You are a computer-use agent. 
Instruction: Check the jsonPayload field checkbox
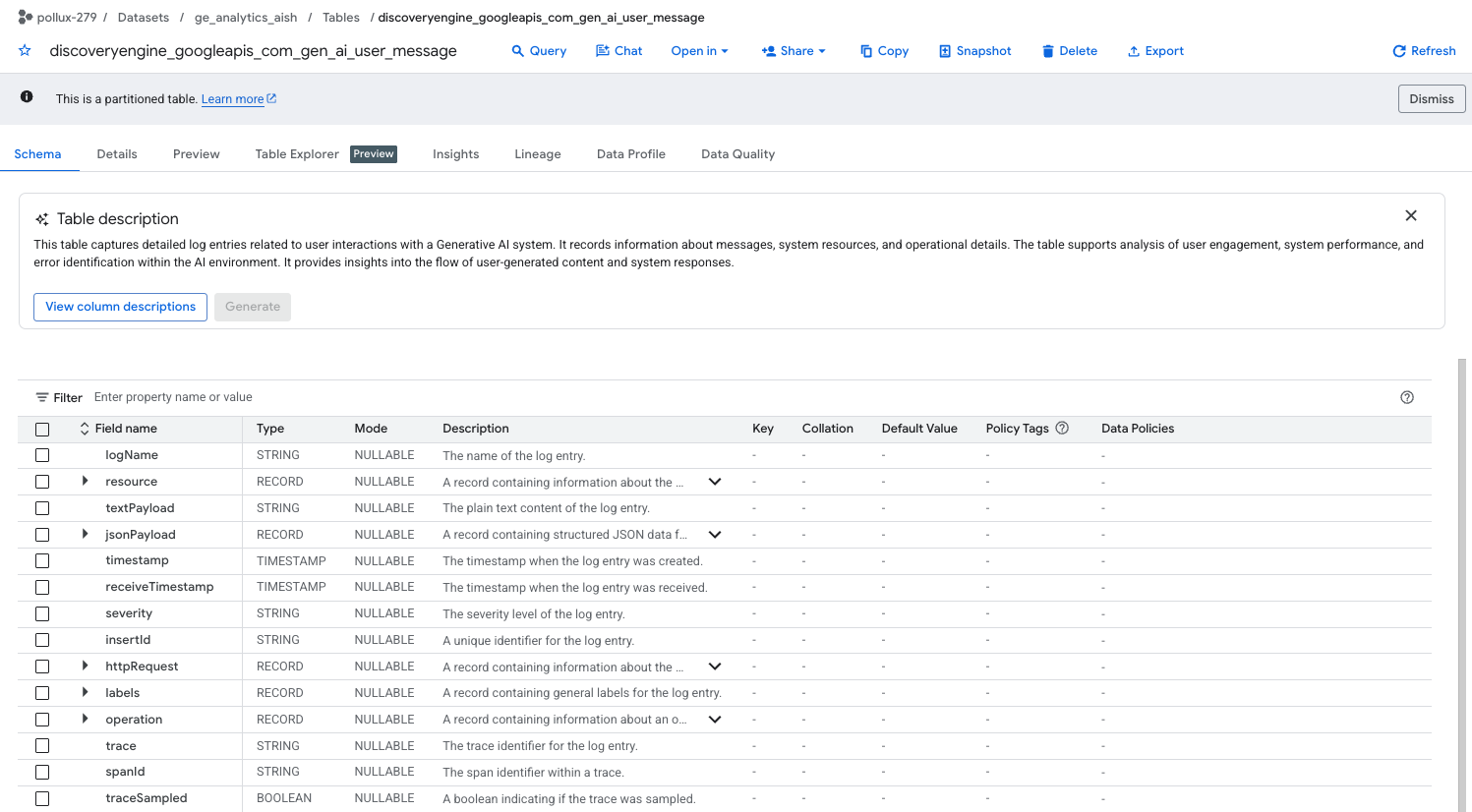(x=42, y=535)
